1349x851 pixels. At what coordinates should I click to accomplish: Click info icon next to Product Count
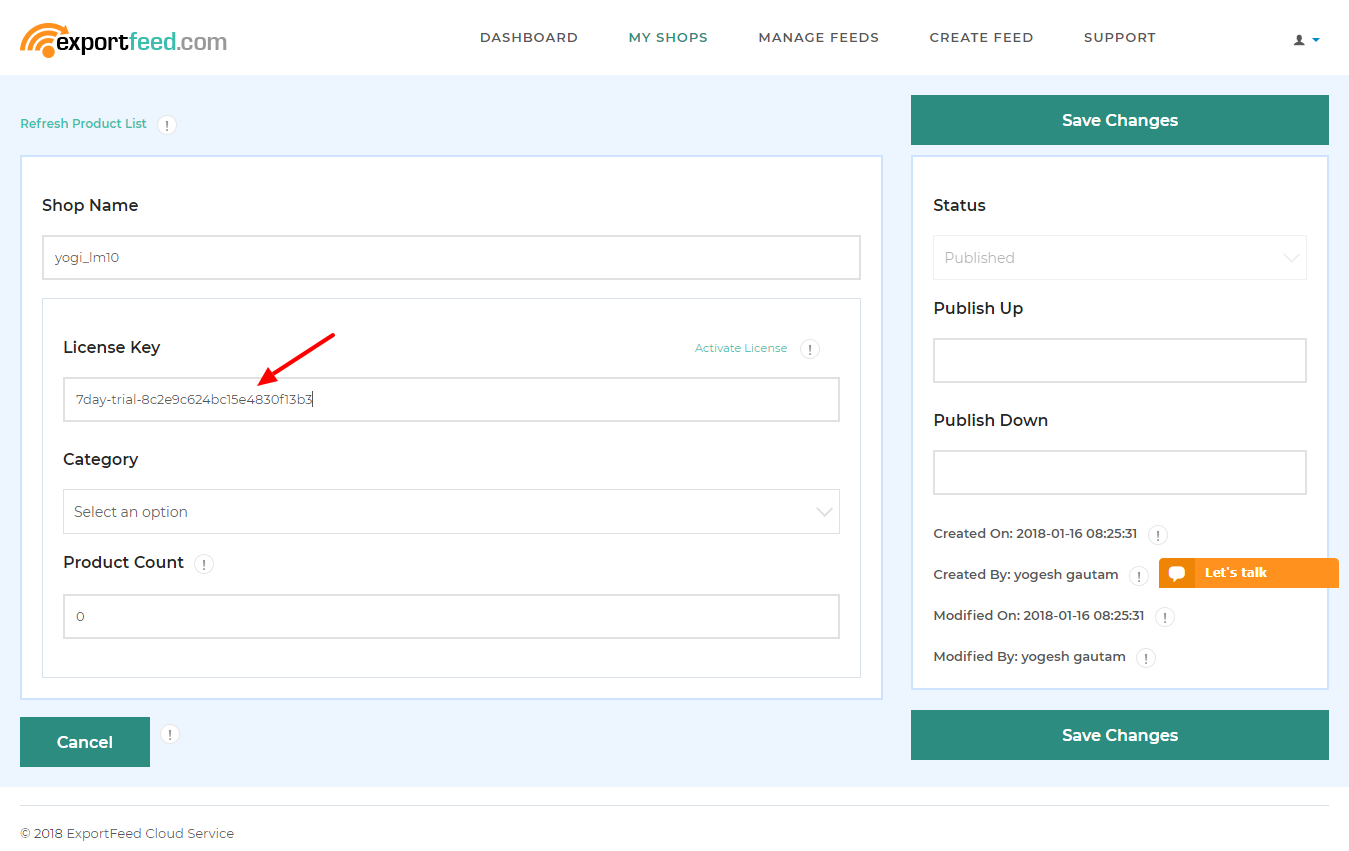[204, 564]
